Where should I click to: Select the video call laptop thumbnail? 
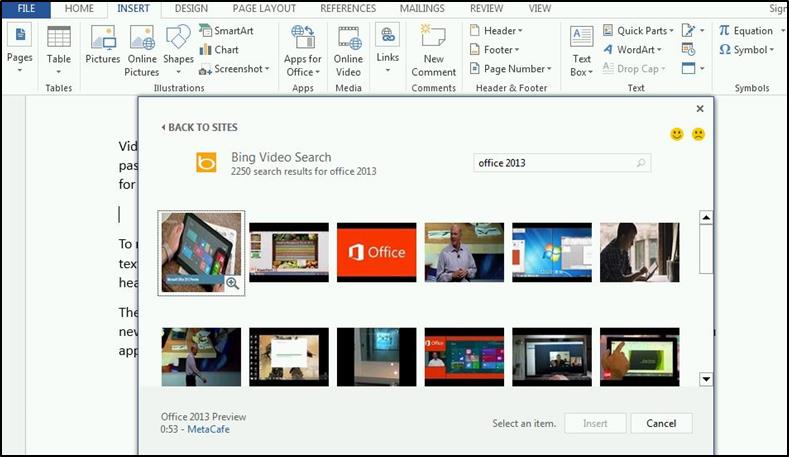[x=552, y=357]
